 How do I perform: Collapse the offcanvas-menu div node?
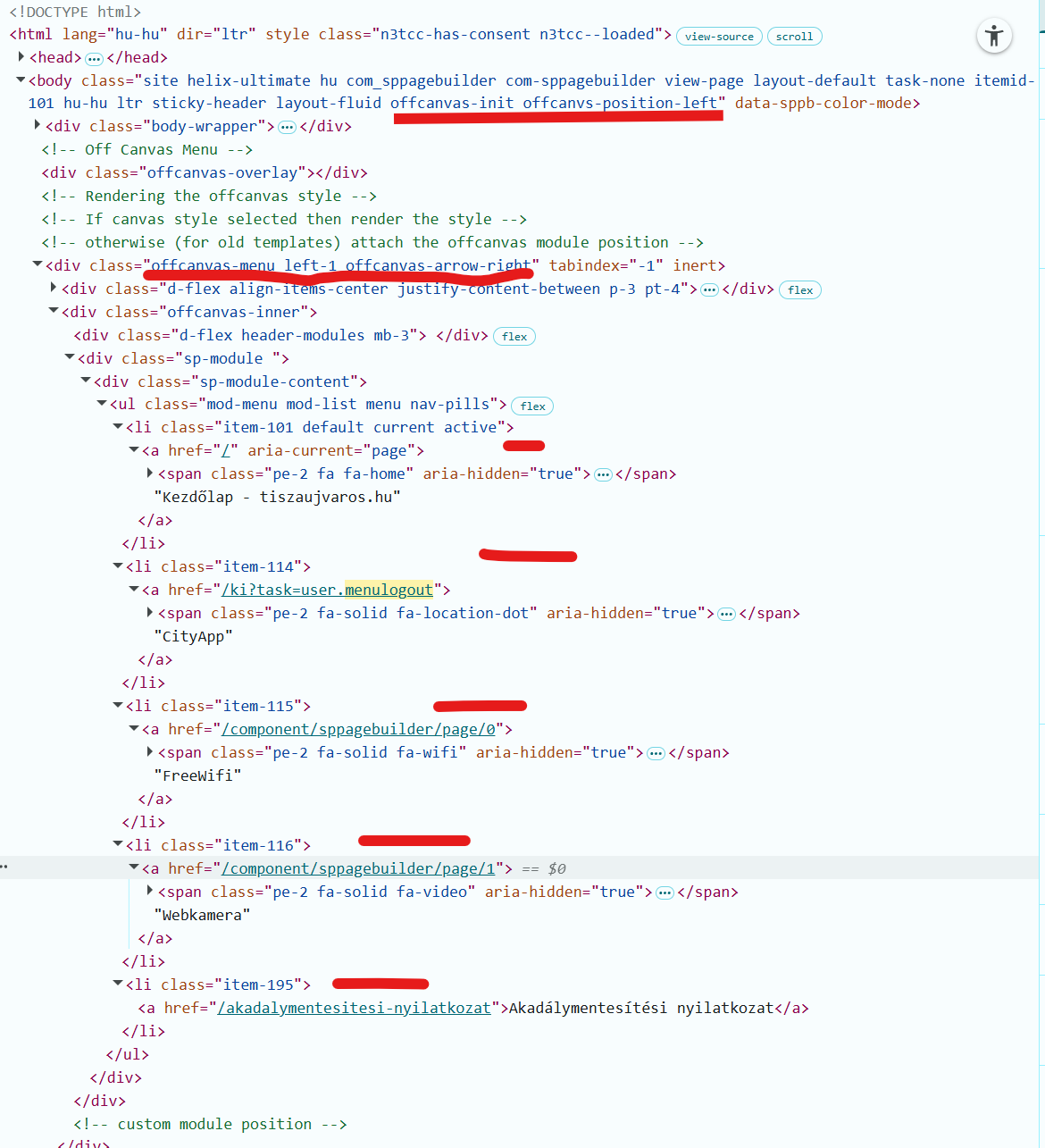tap(38, 265)
